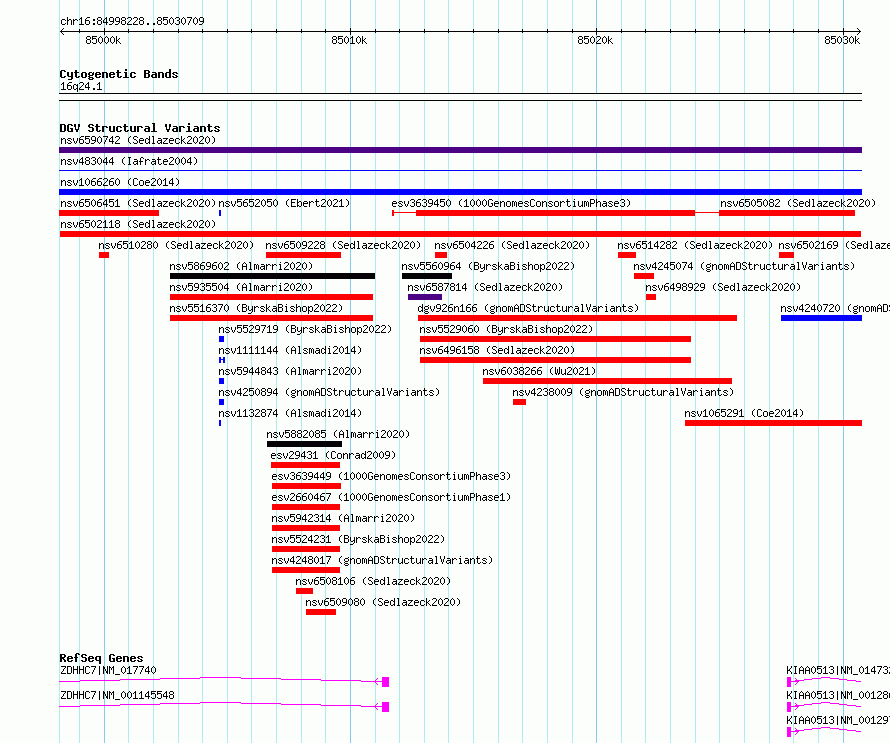The height and width of the screenshot is (743, 890).
Task: Click the small red nsv4238009 bar
Action: (519, 402)
